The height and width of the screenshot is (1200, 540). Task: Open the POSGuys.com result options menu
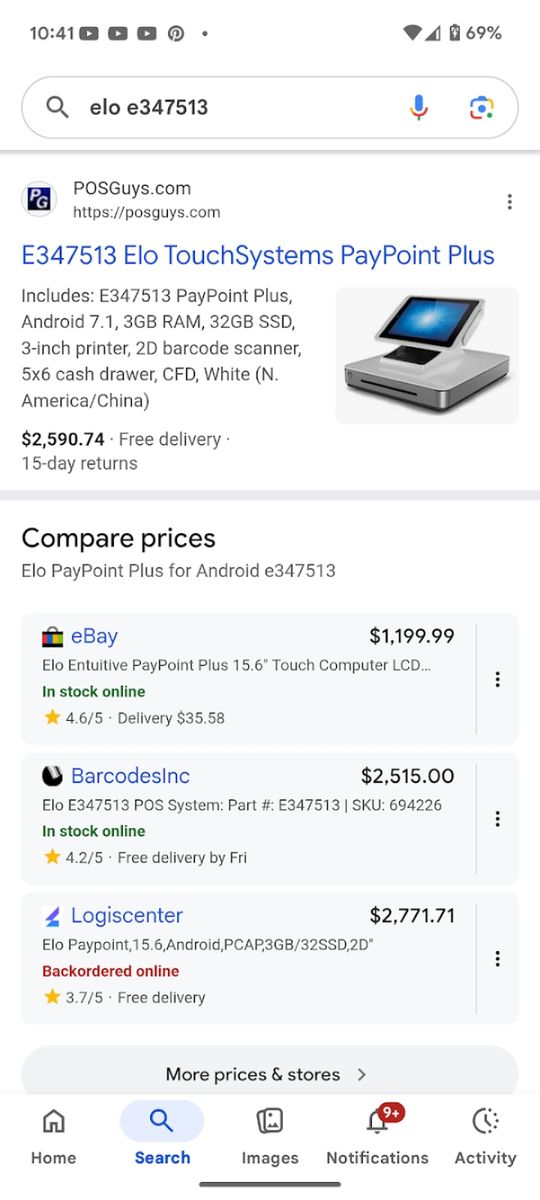click(509, 202)
